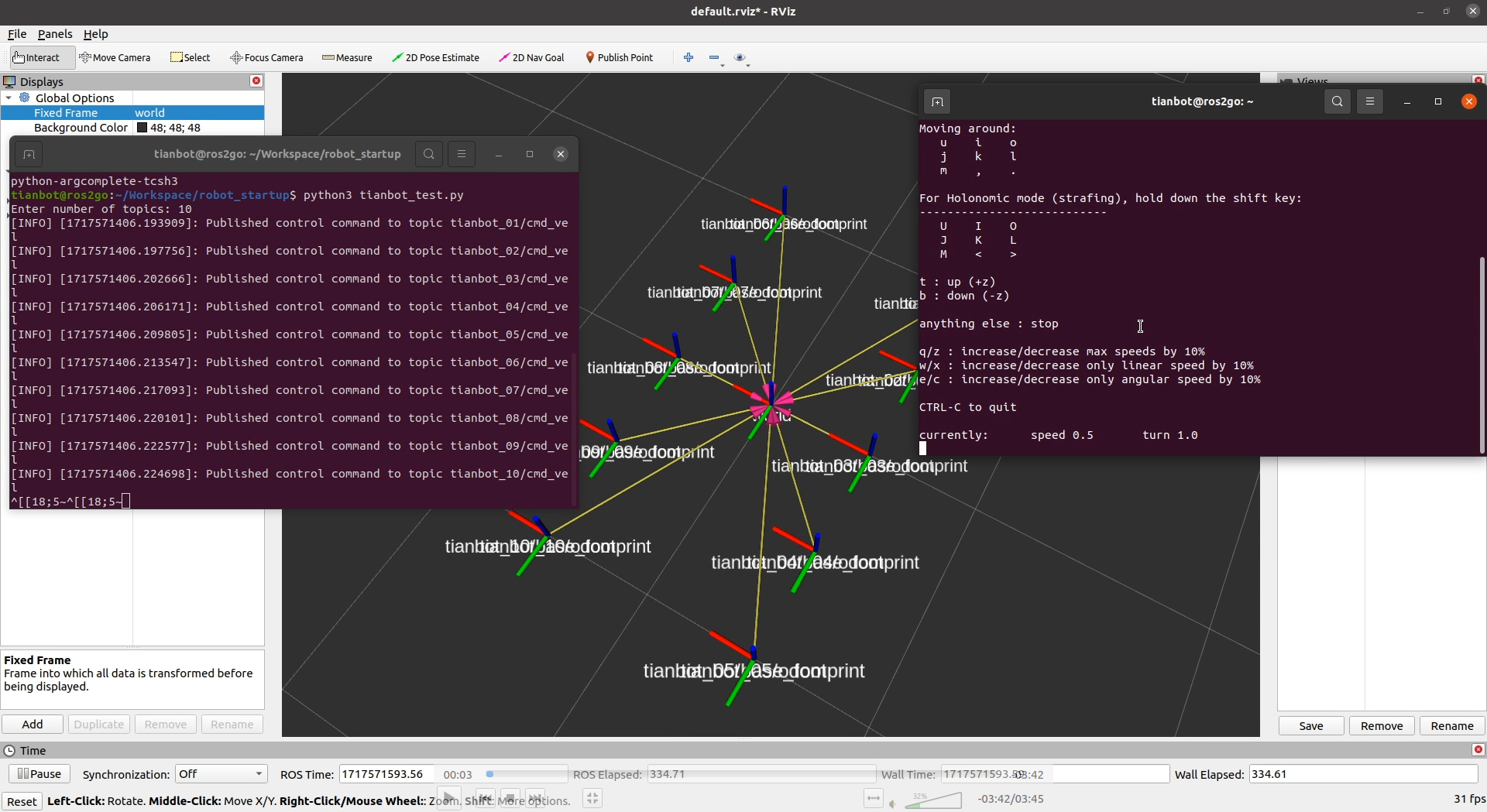Click the Add display button
This screenshot has height=812, width=1487.
[x=33, y=724]
